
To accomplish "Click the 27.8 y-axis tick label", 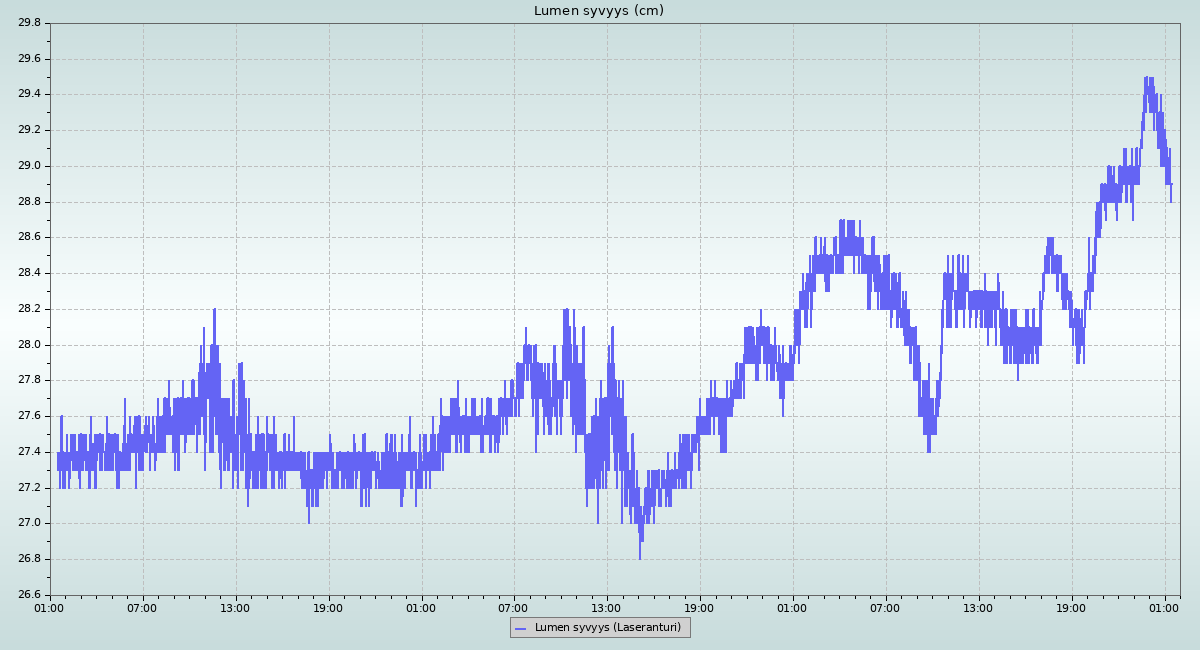I will (x=29, y=380).
